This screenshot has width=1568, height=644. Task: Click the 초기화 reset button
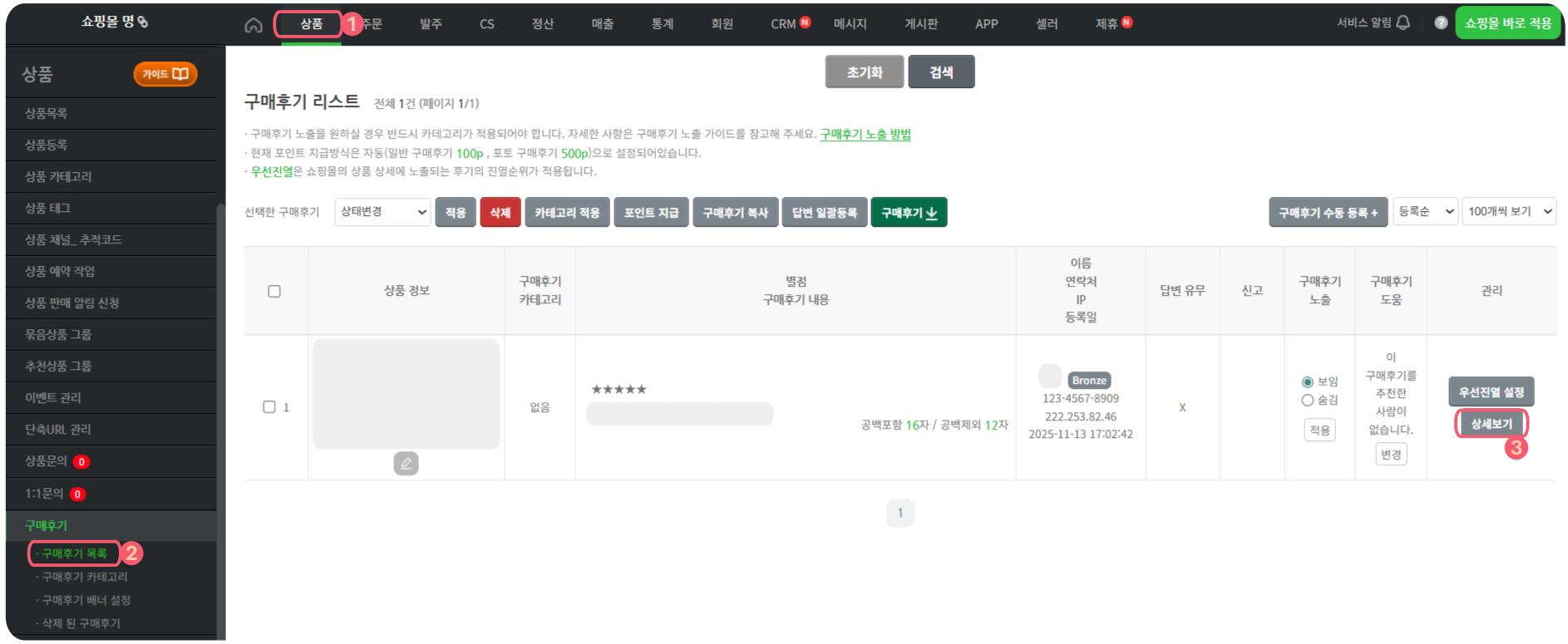point(865,72)
